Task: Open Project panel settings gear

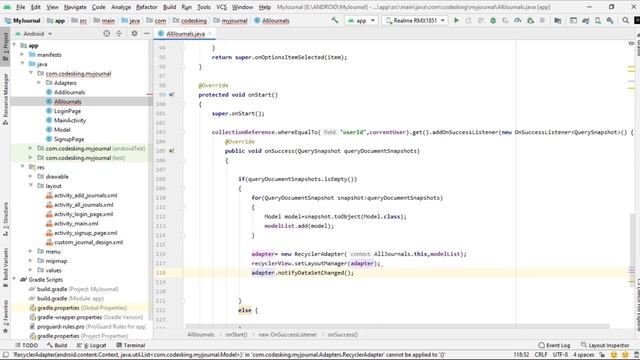Action: click(x=134, y=33)
